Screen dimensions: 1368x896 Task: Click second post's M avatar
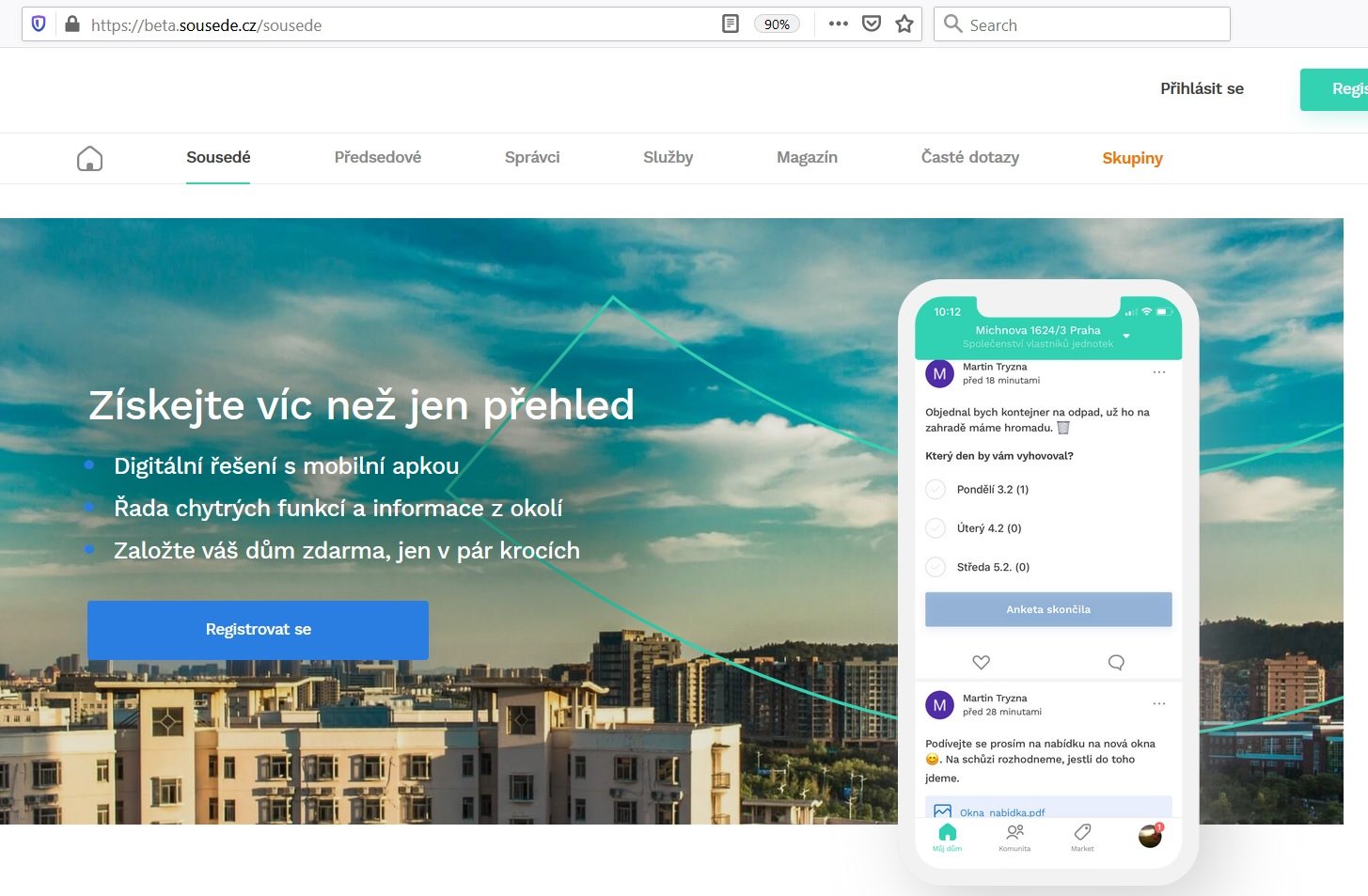(939, 705)
